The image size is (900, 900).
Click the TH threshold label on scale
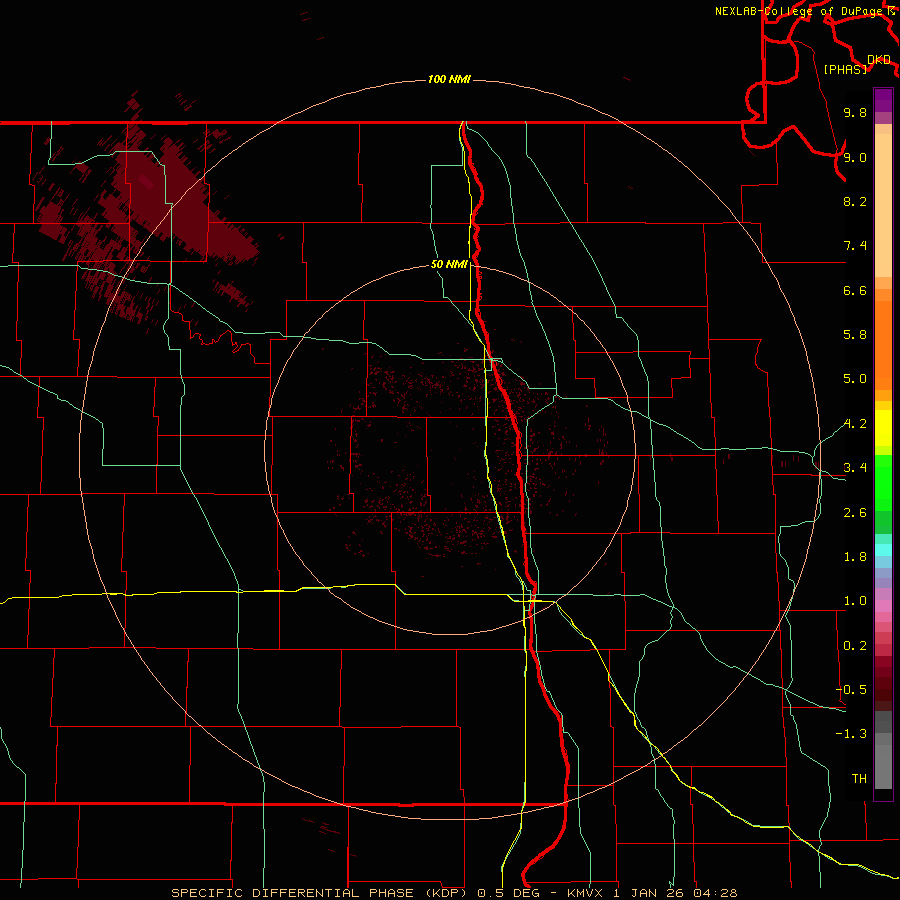pos(859,779)
